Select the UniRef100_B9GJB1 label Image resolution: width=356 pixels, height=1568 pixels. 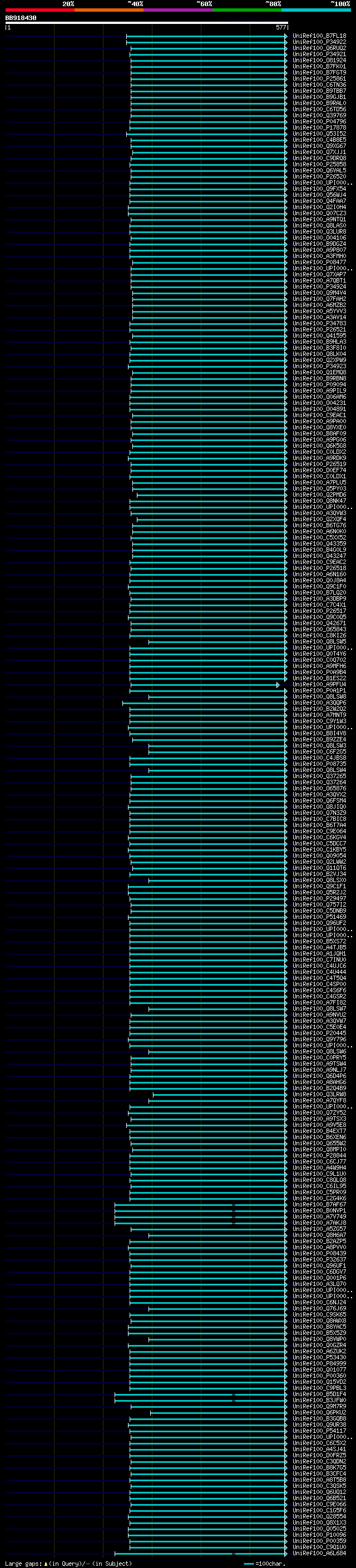point(319,97)
